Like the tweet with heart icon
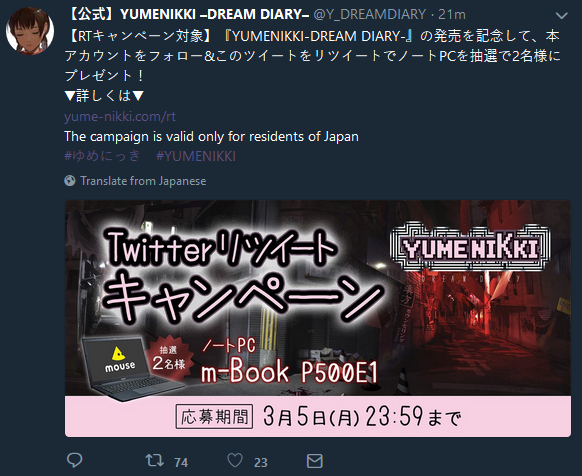Viewport: 582px width, 476px height. point(235,460)
